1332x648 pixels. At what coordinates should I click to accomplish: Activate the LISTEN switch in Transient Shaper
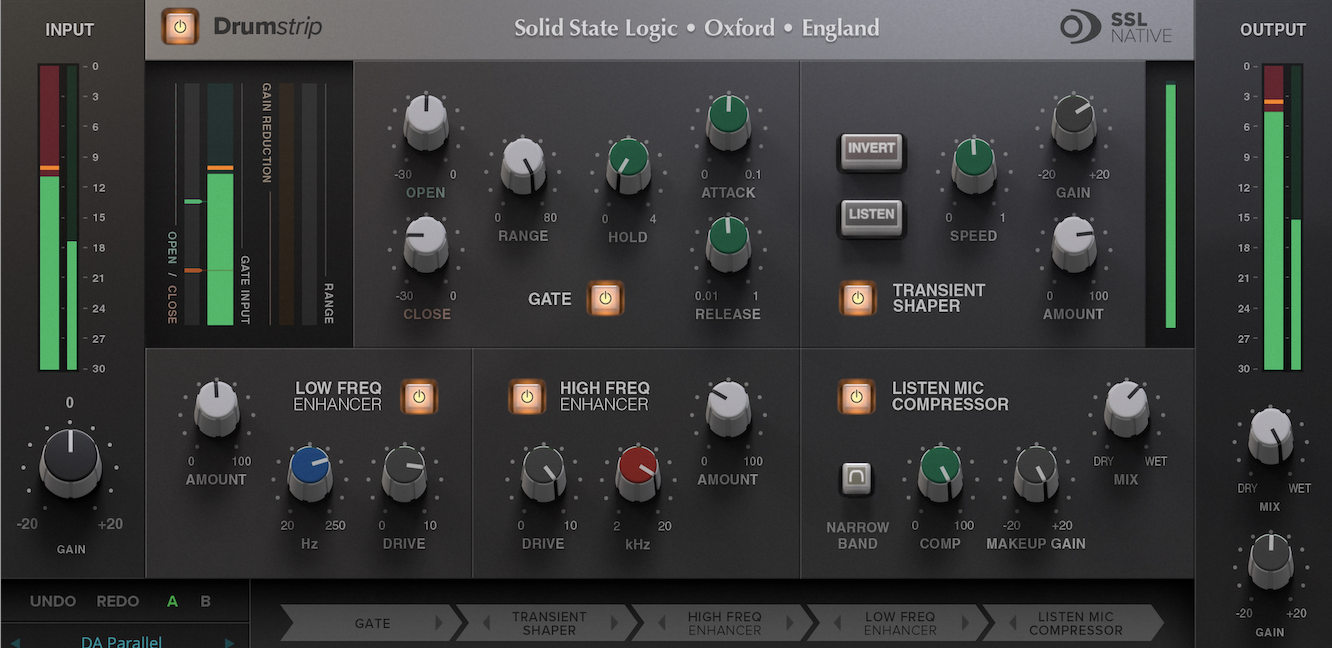pos(870,216)
